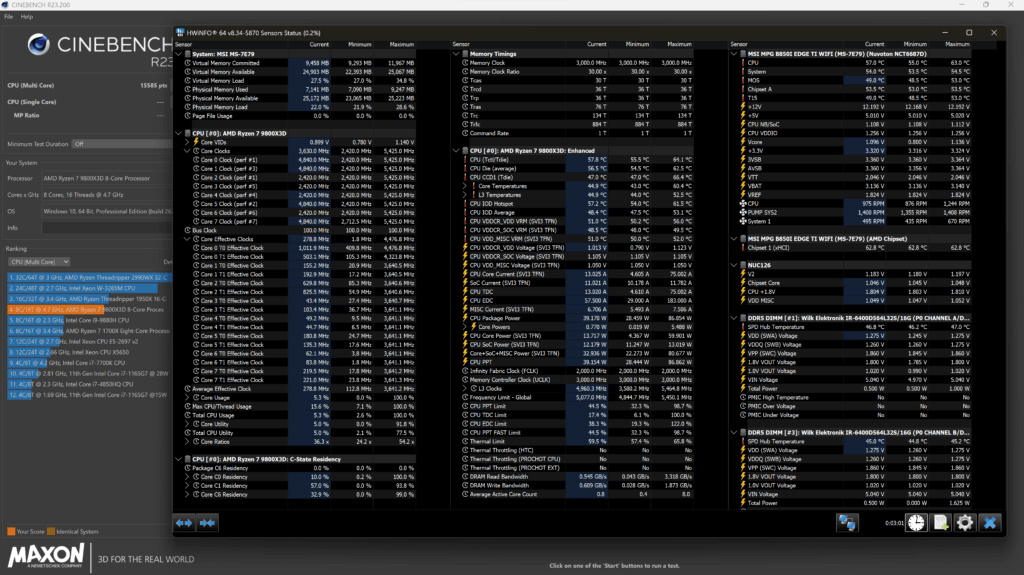Expand the Core Temperatures row
This screenshot has height=575, width=1024.
click(465, 186)
